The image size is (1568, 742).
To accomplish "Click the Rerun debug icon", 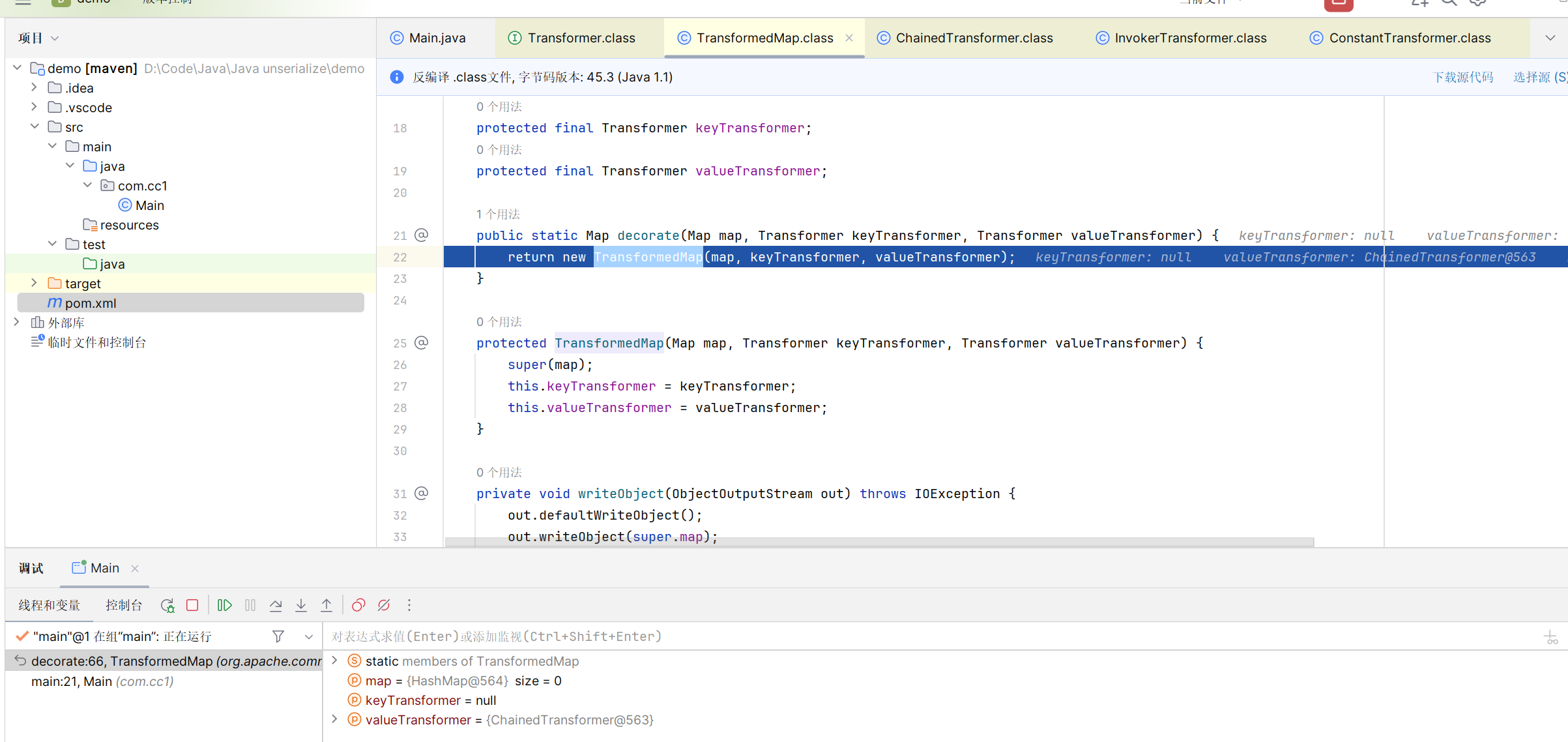I will click(x=167, y=606).
